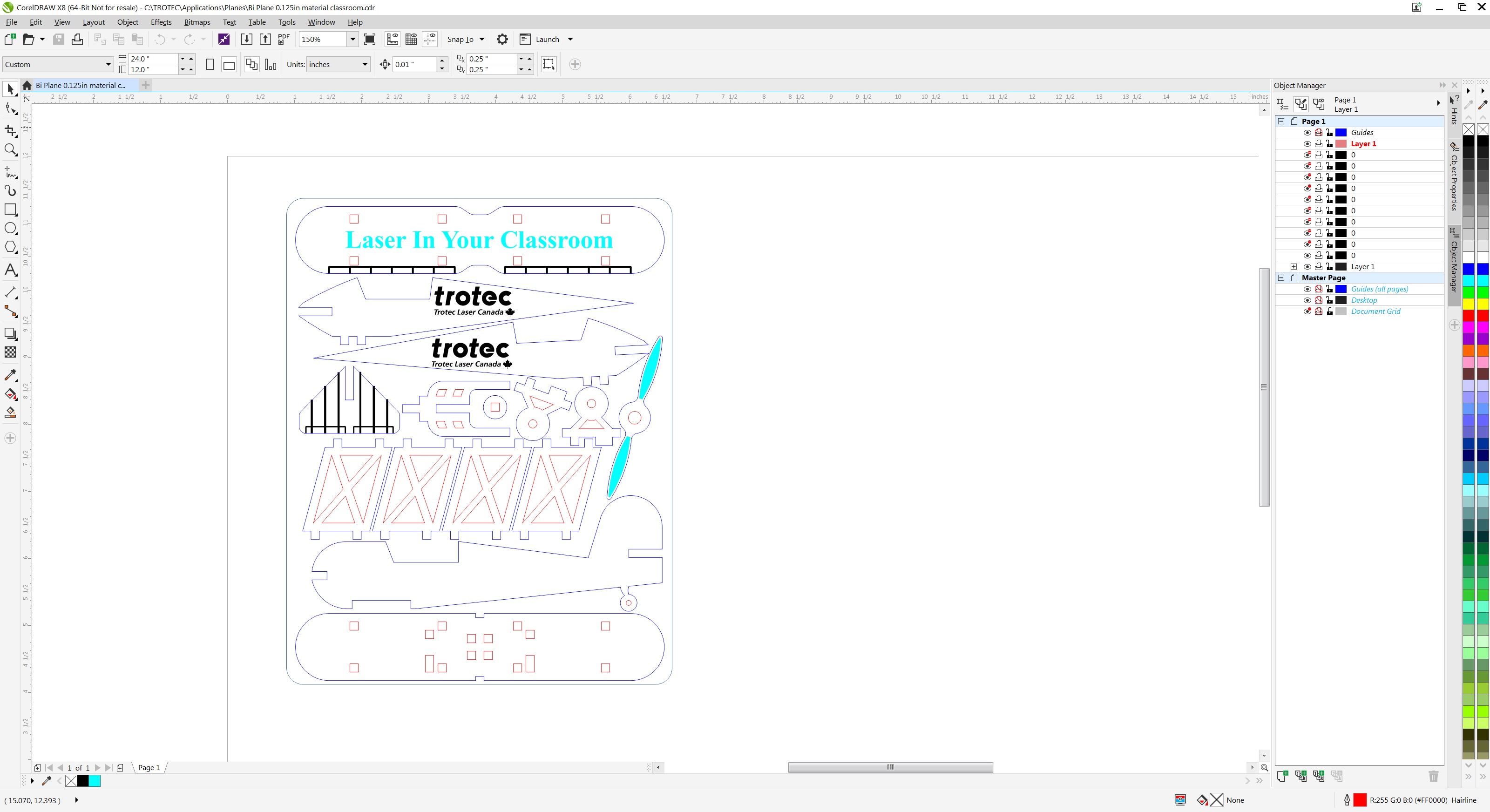The image size is (1490, 812).
Task: Toggle visibility eye of red Layer 1
Action: click(x=1307, y=143)
